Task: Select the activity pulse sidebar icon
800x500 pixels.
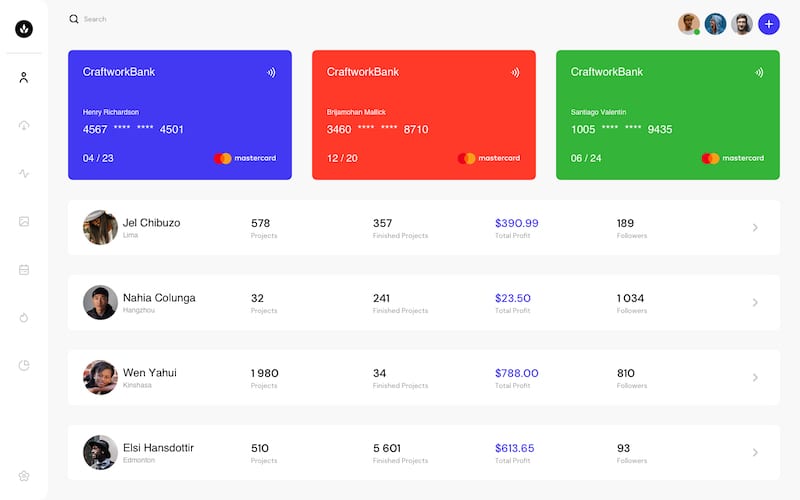Action: tap(24, 173)
